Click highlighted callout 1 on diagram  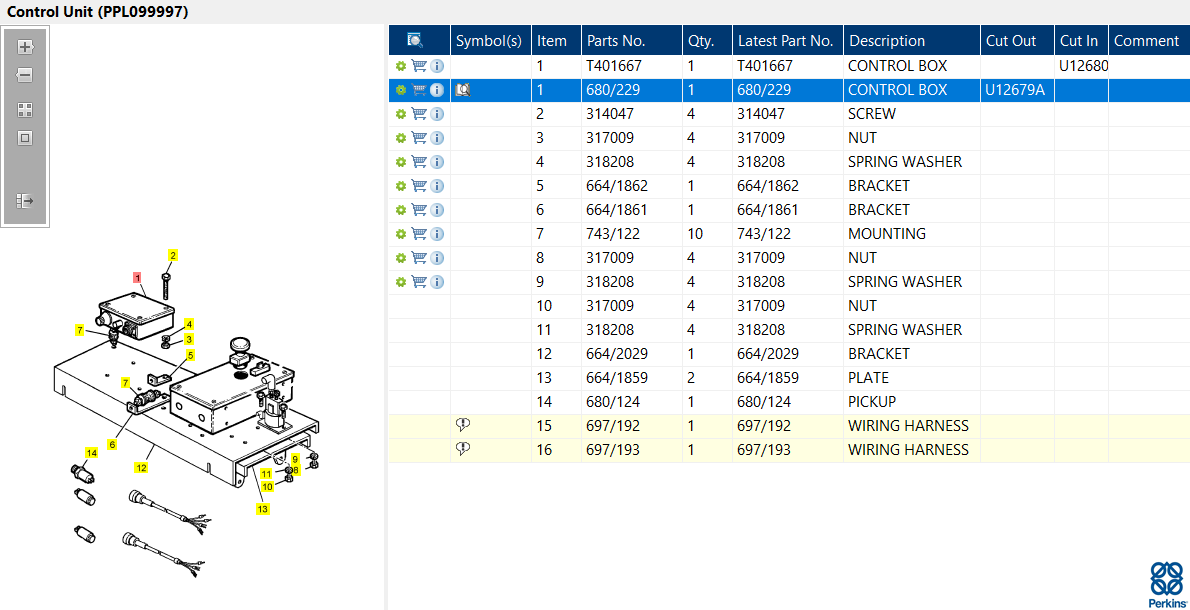[x=137, y=278]
